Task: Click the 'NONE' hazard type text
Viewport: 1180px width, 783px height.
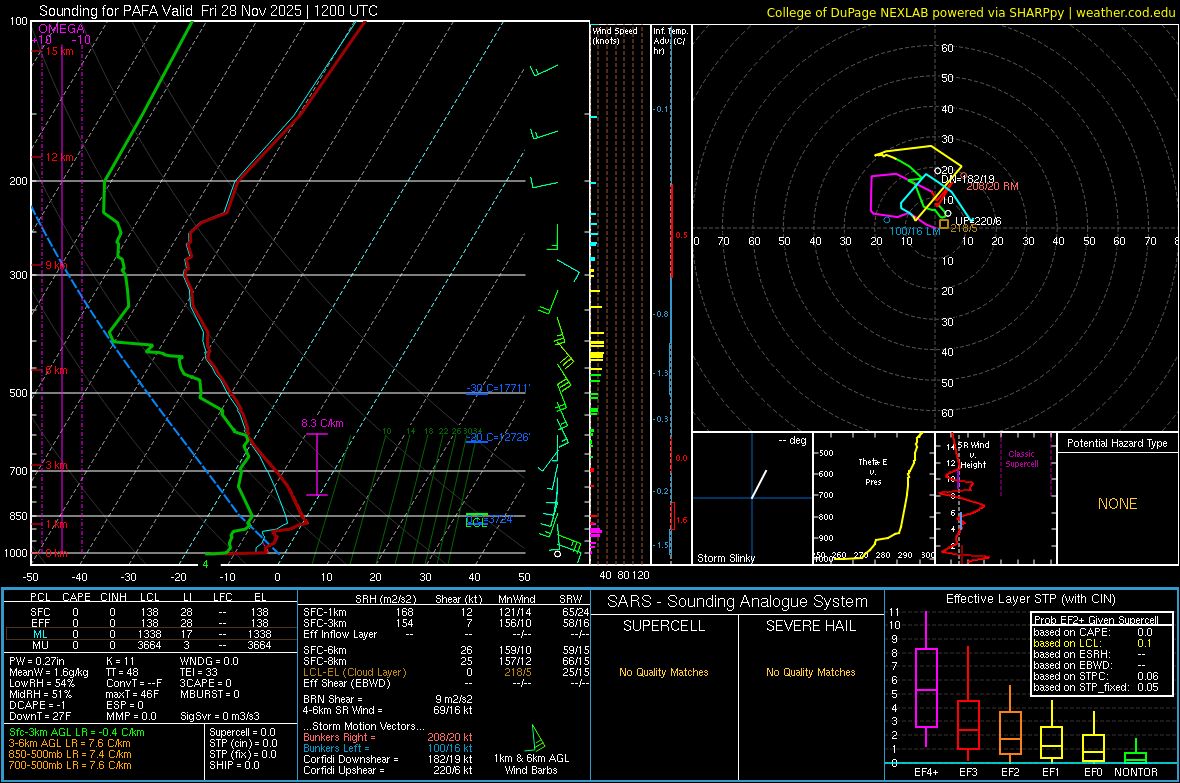Action: point(1117,504)
